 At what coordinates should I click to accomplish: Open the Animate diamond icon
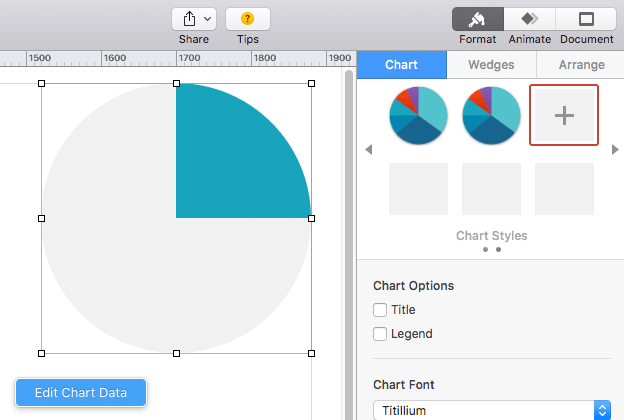tap(530, 19)
